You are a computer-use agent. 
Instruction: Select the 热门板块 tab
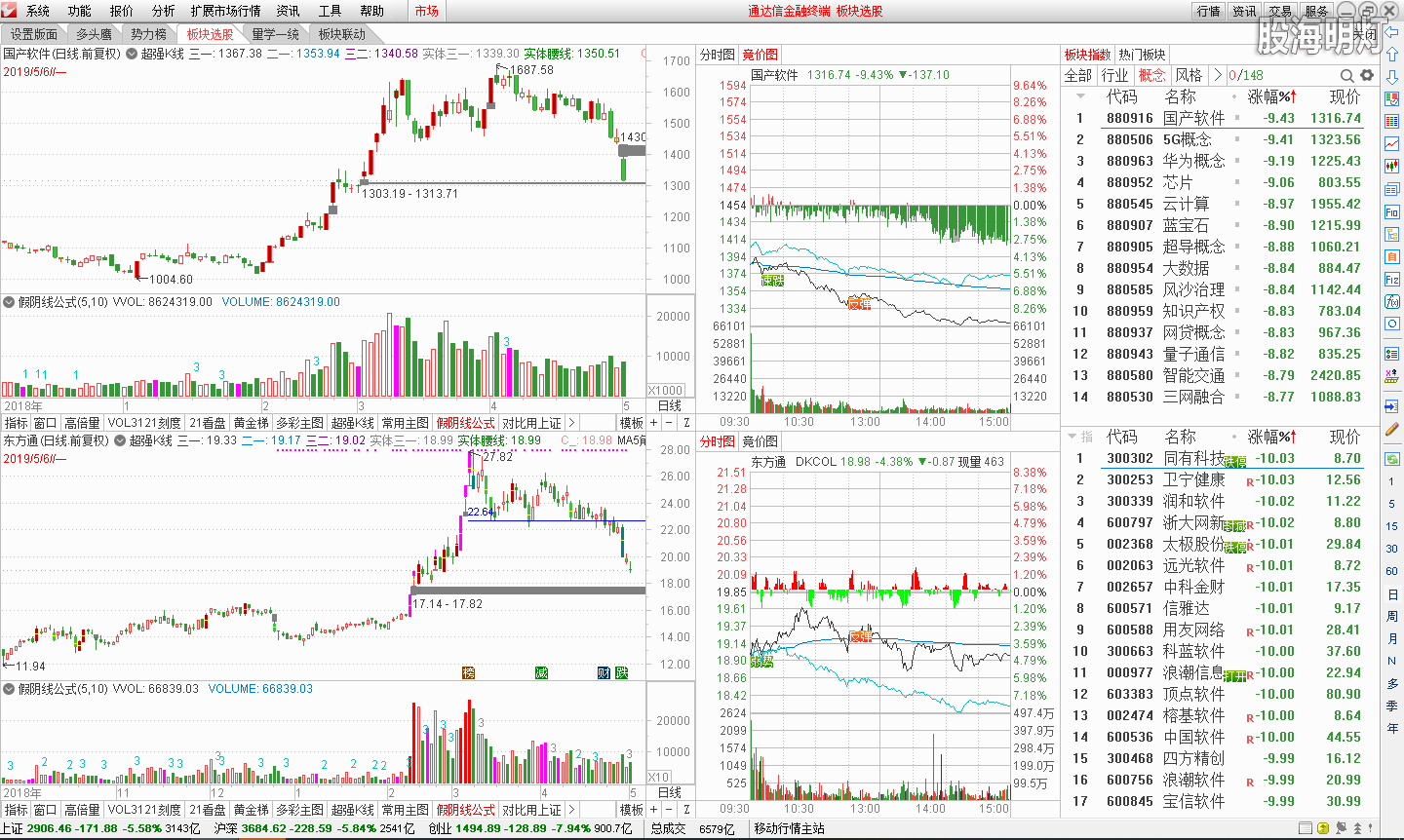(x=1142, y=55)
